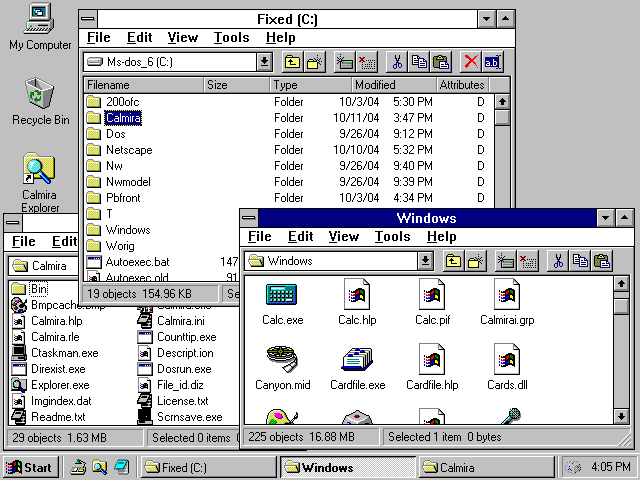640x480 pixels.
Task: Select the Cards.dll file icon
Action: coord(507,367)
